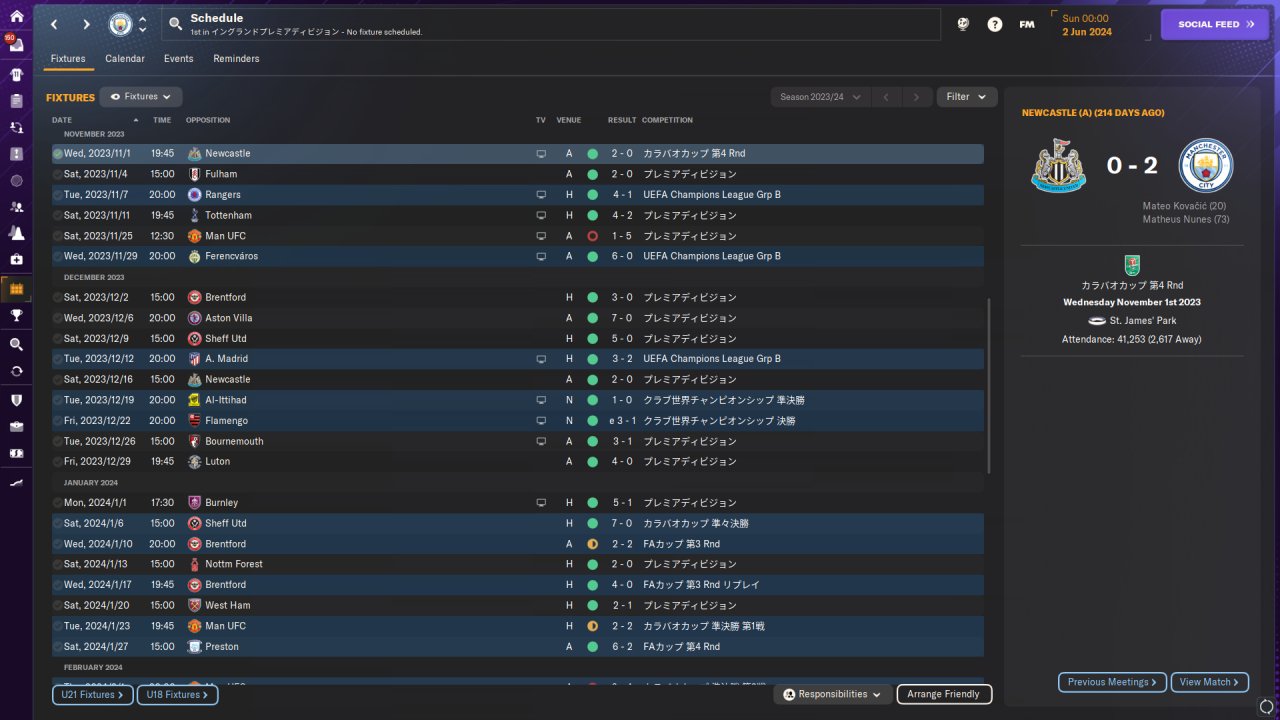Open Previous Meetings
The width and height of the screenshot is (1280, 720).
click(x=1112, y=682)
